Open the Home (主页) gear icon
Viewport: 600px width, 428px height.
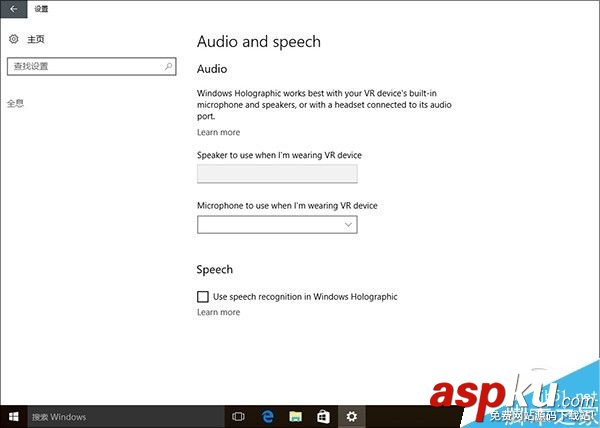click(x=14, y=39)
